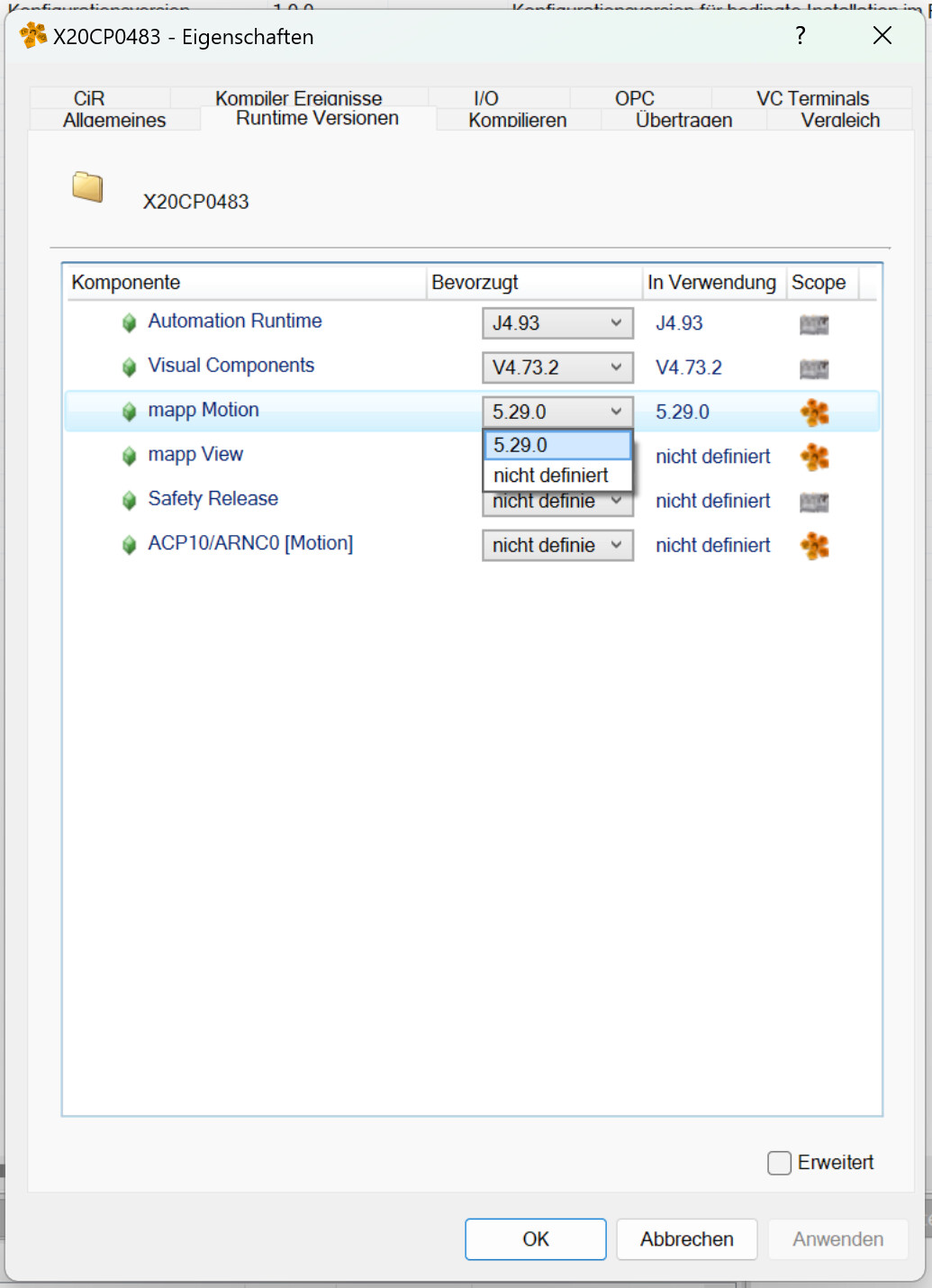The width and height of the screenshot is (932, 1288).
Task: Click the green icon beside mapp Motion
Action: pyautogui.click(x=130, y=412)
